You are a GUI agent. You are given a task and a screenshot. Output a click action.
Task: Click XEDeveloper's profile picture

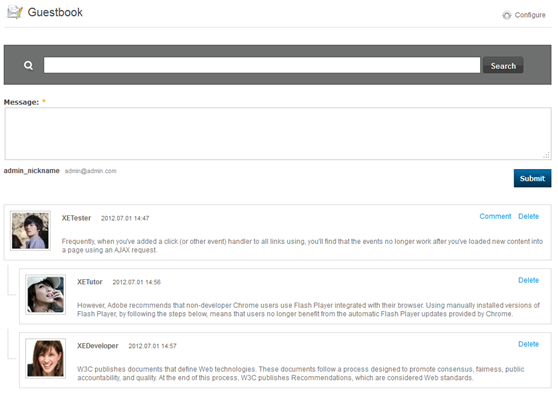(46, 358)
